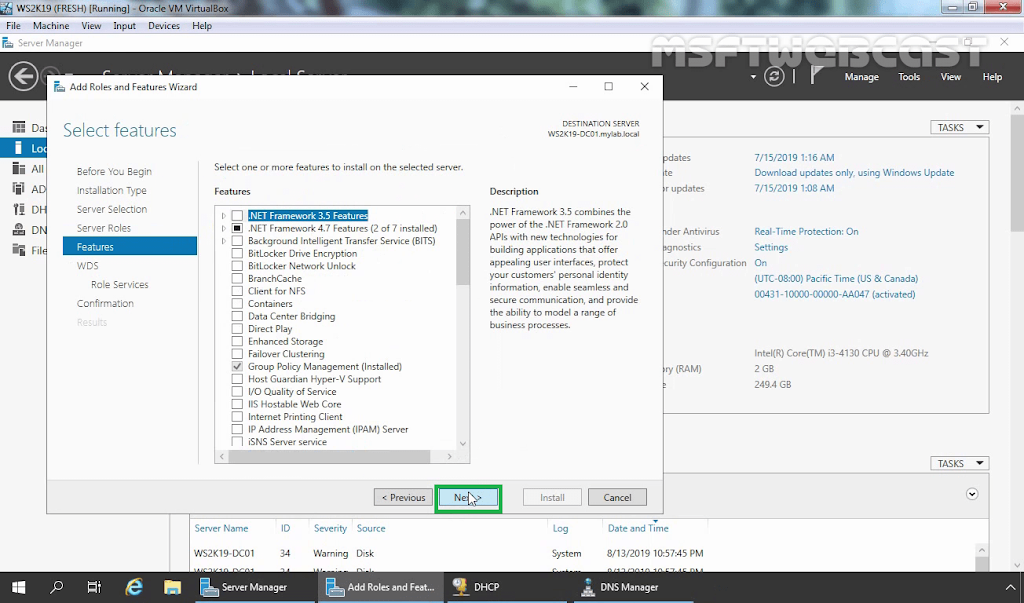This screenshot has width=1024, height=603.
Task: Sort events by the Severity column
Action: click(330, 528)
